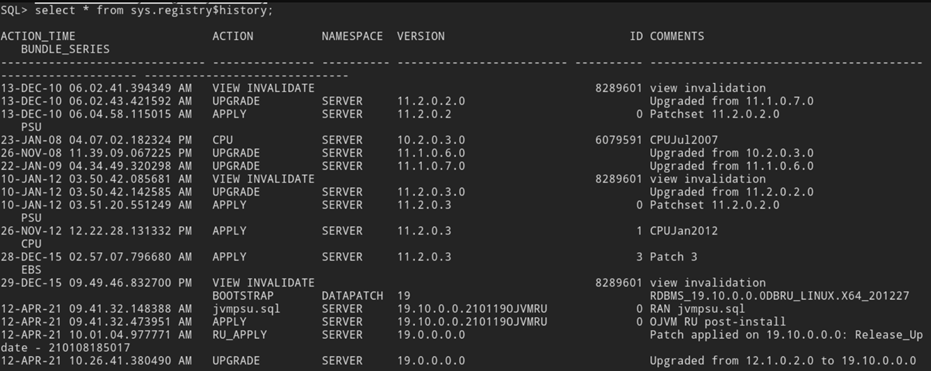Click the 'RDBMS_19.10.0.0.0DBRU_LINUX.X64_201227' comment
The height and width of the screenshot is (371, 931).
[780, 296]
